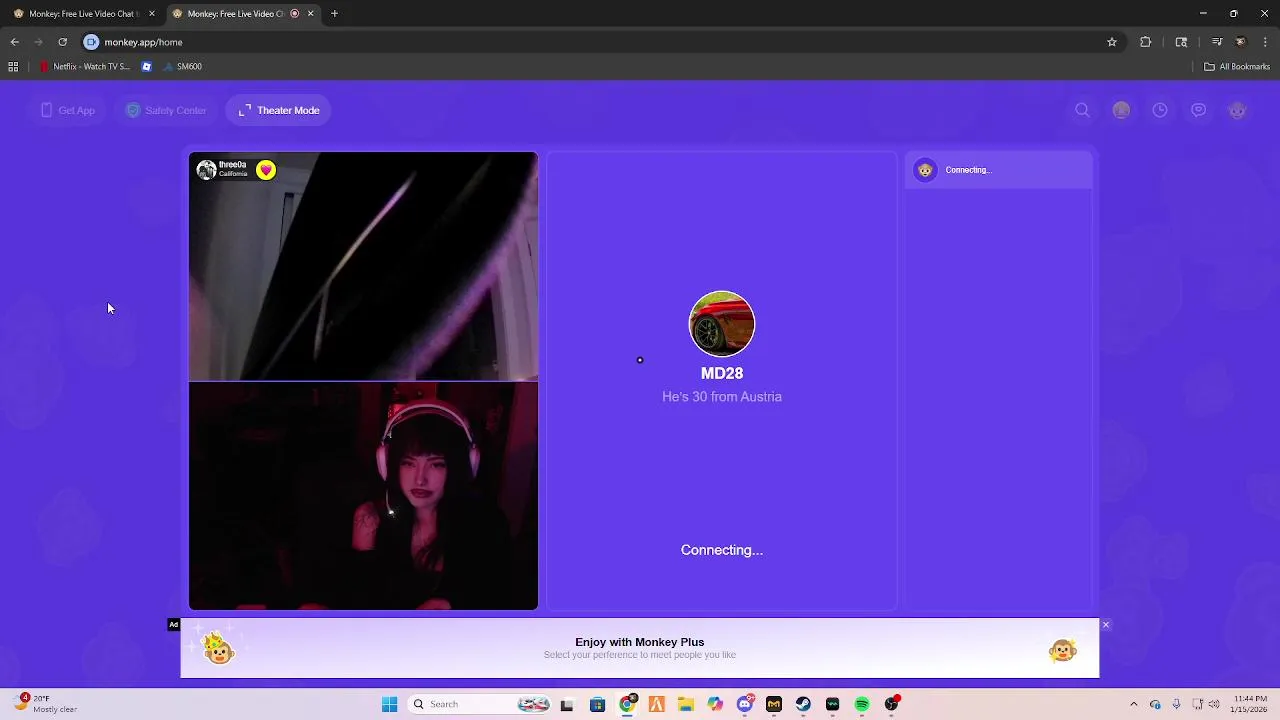
Task: Open Discord from the taskbar
Action: click(745, 704)
